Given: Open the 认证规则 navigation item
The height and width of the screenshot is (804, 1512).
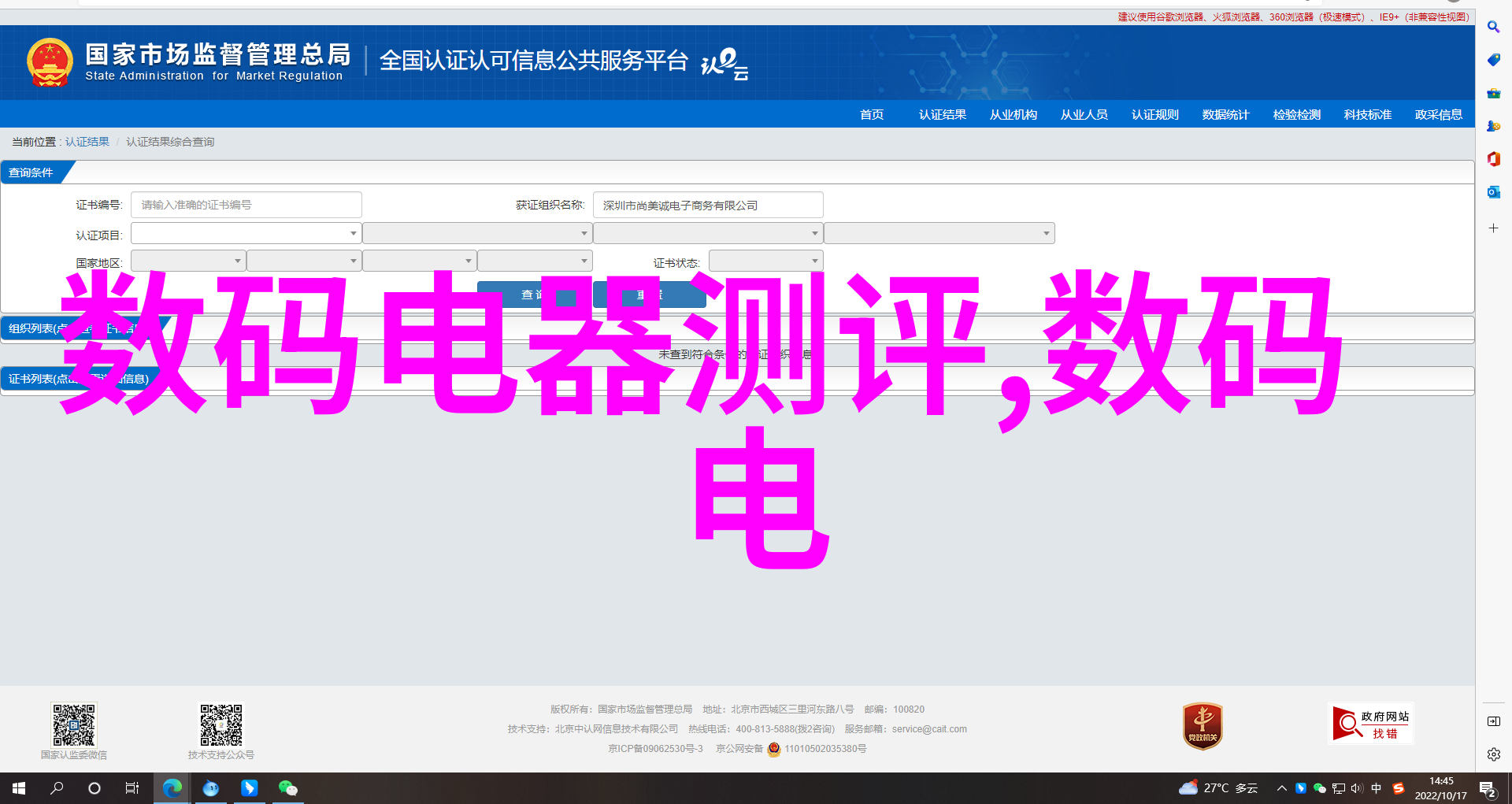Looking at the screenshot, I should pyautogui.click(x=1155, y=115).
